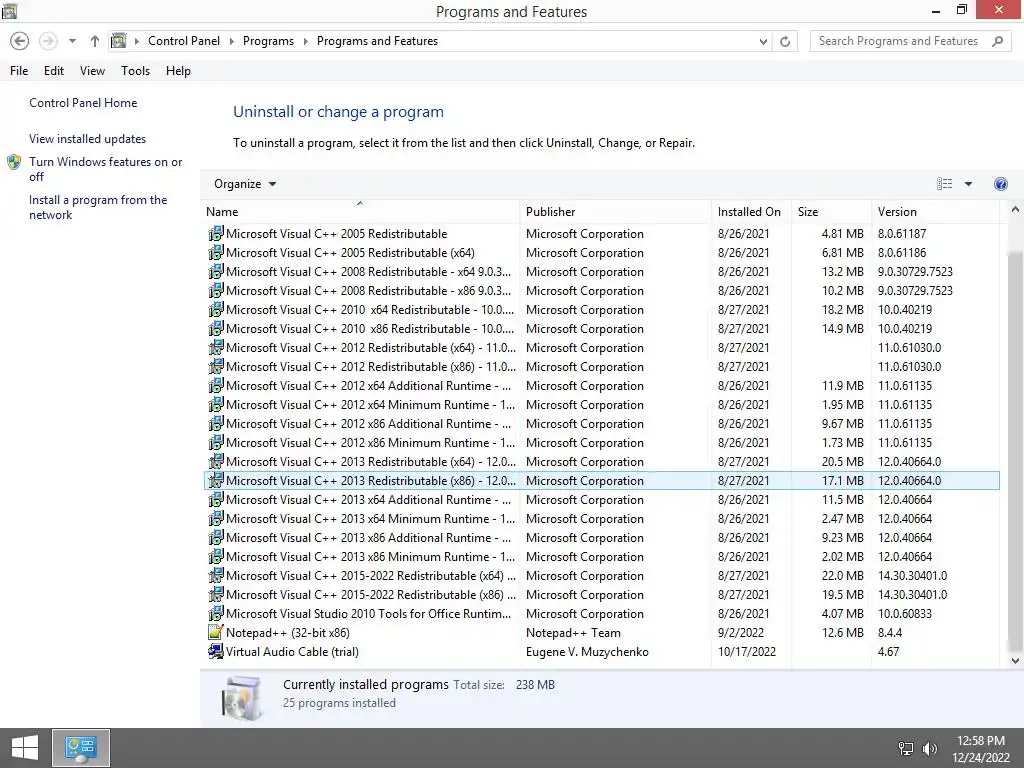Image resolution: width=1024 pixels, height=768 pixels.
Task: Click the Control Panel icon in address bar
Action: click(x=118, y=41)
